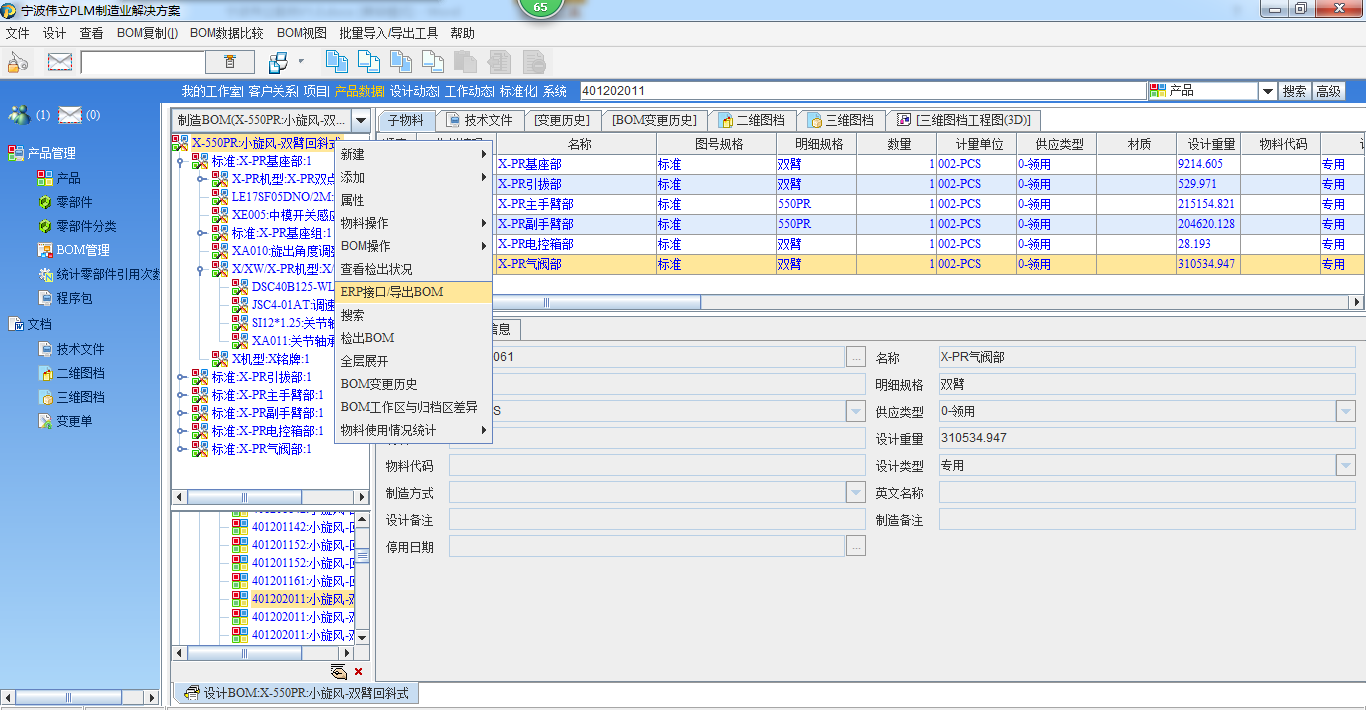The width and height of the screenshot is (1366, 710).
Task: Open the 供应类型 dropdown in details form
Action: (1345, 411)
